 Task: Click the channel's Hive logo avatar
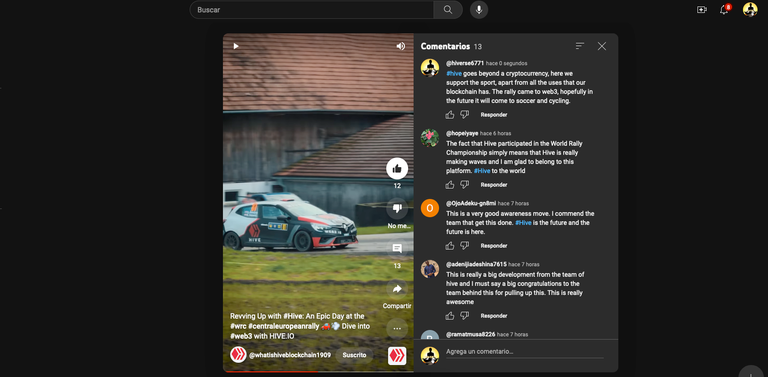239,355
